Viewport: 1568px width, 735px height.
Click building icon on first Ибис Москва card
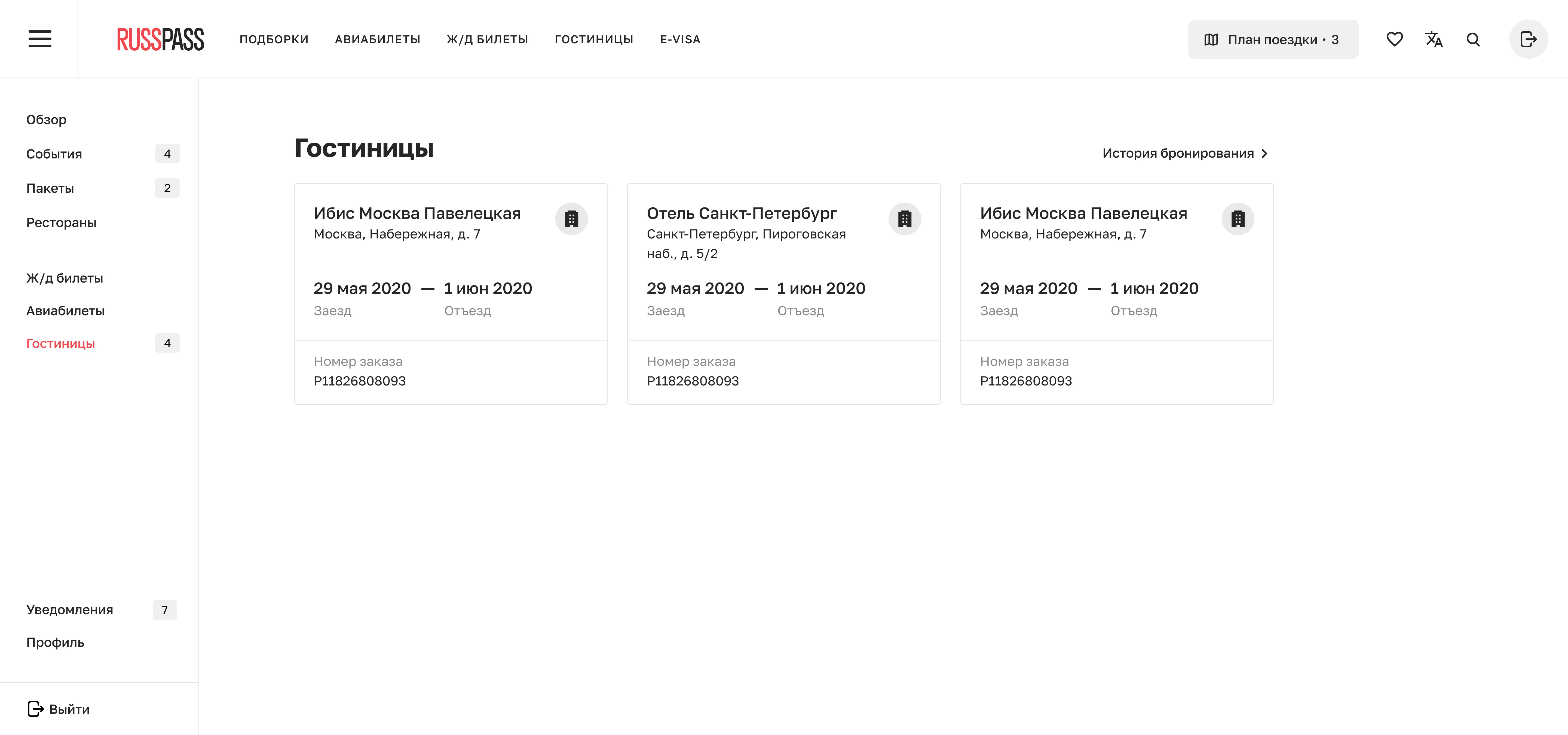click(572, 219)
